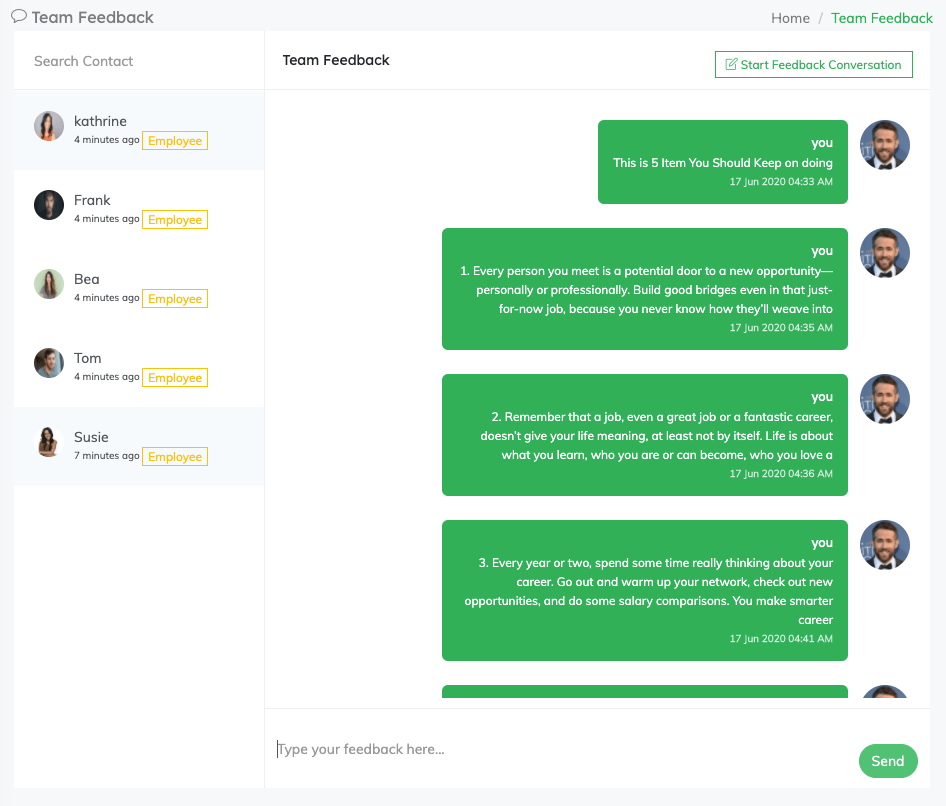The height and width of the screenshot is (806, 946).
Task: Click Susie's profile avatar
Action: (x=49, y=442)
